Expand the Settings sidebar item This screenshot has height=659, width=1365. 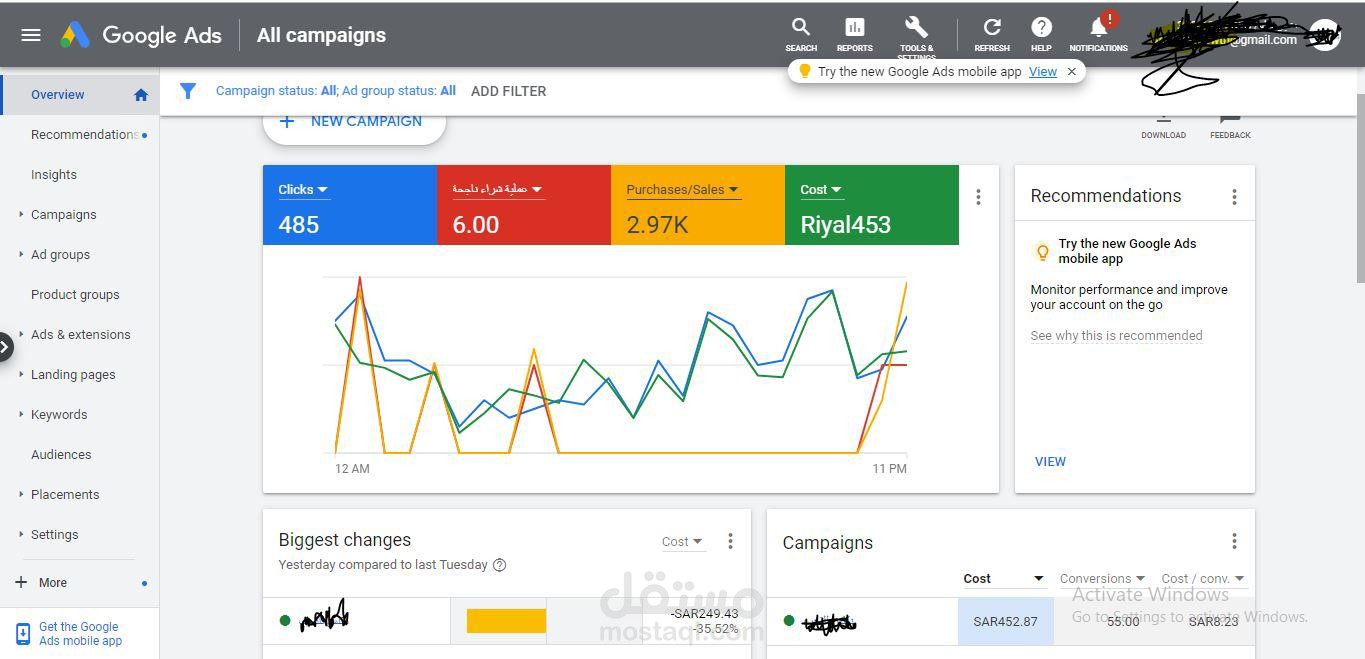tap(21, 534)
